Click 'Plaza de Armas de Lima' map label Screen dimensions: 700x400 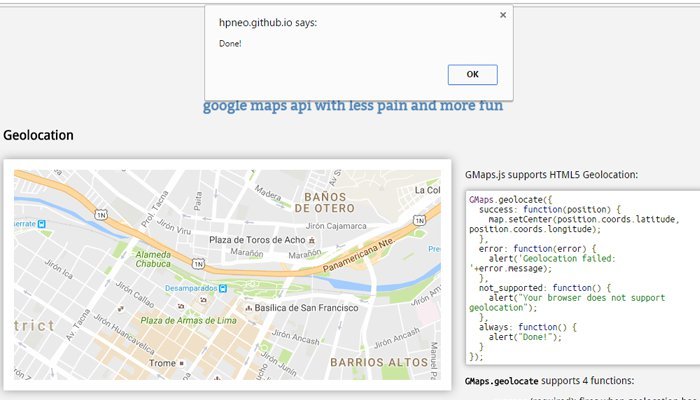click(x=188, y=321)
